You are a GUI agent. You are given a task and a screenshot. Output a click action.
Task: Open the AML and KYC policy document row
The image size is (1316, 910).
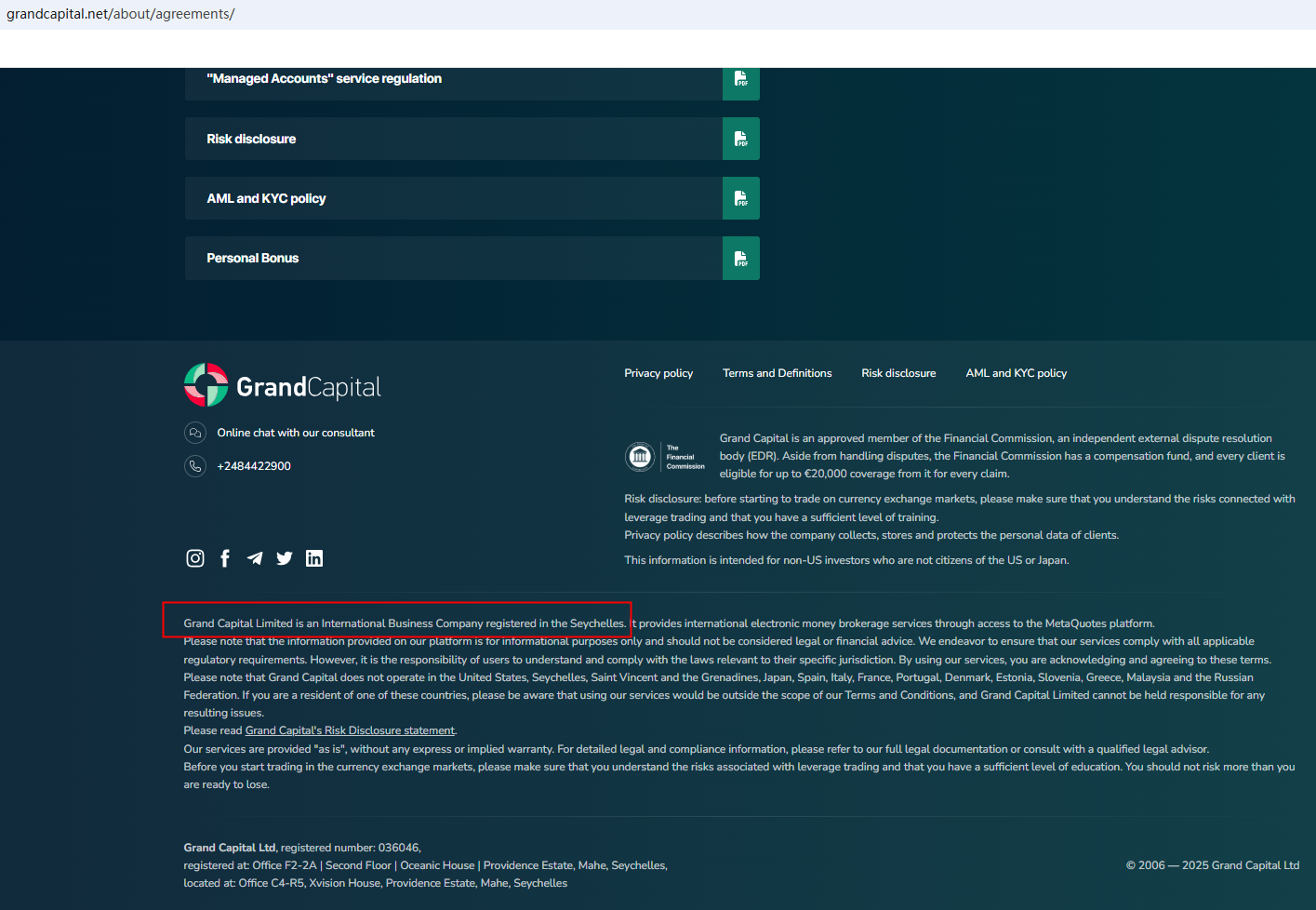coord(472,198)
